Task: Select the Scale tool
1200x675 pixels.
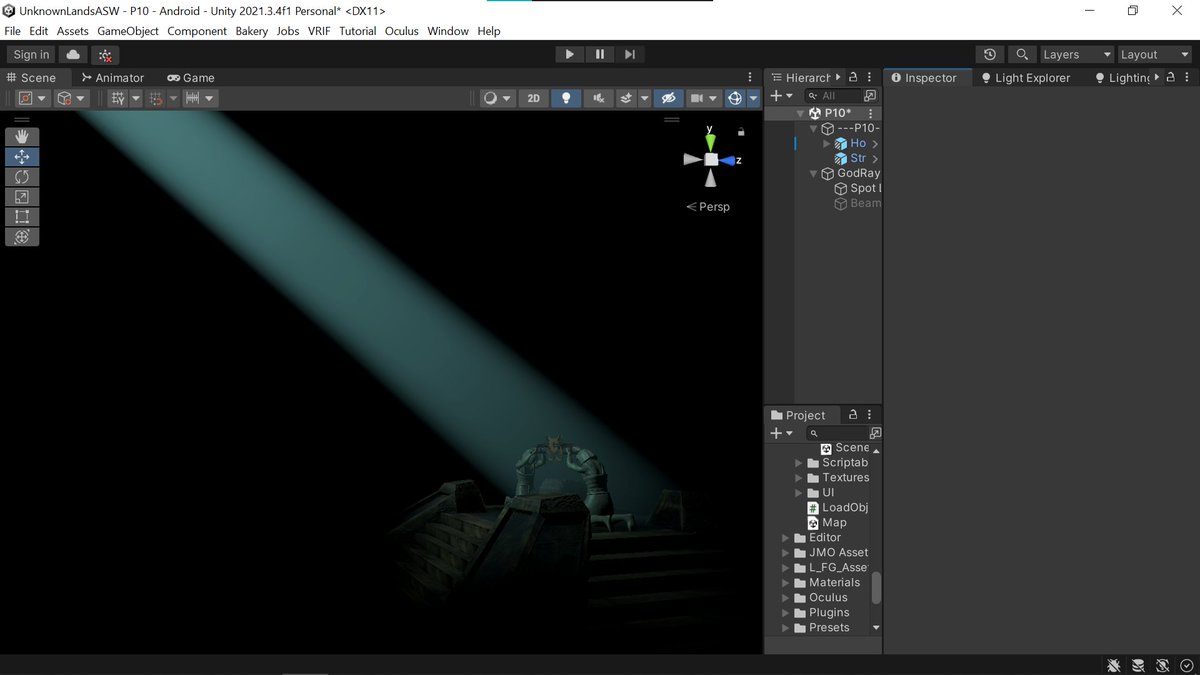Action: (x=22, y=196)
